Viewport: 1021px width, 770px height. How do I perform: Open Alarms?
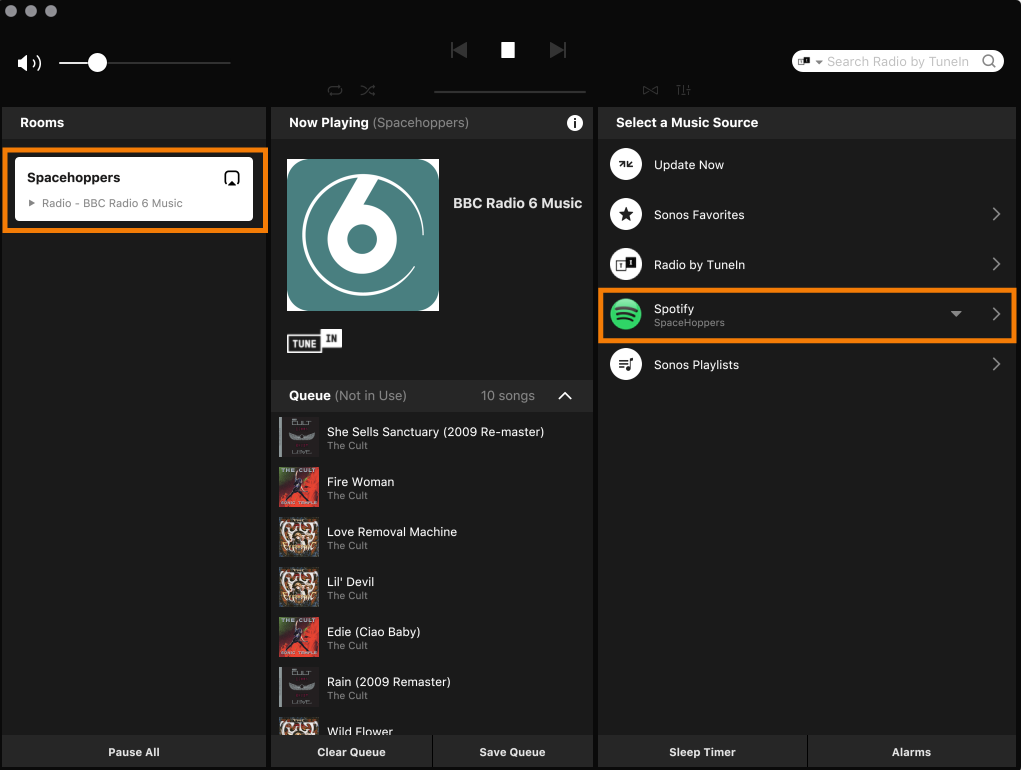point(912,752)
